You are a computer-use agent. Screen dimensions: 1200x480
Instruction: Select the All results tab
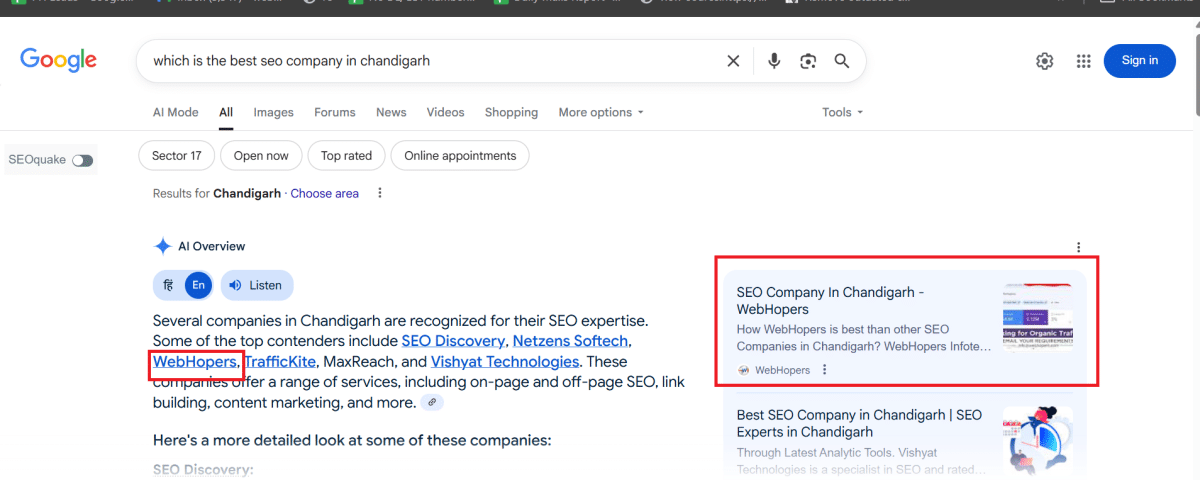226,112
